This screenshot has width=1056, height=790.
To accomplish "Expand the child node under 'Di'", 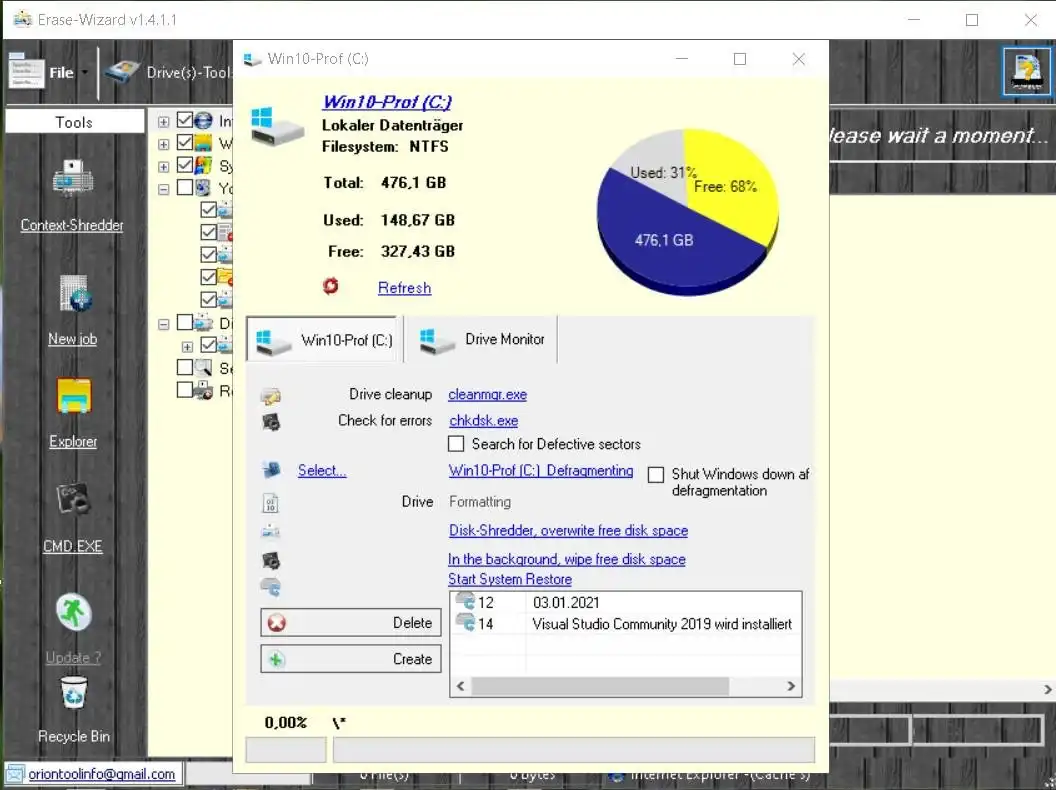I will click(187, 347).
